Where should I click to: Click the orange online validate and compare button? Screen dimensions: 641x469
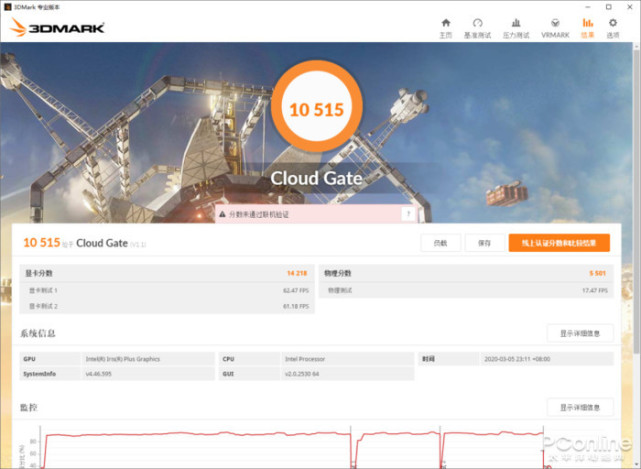tap(559, 243)
